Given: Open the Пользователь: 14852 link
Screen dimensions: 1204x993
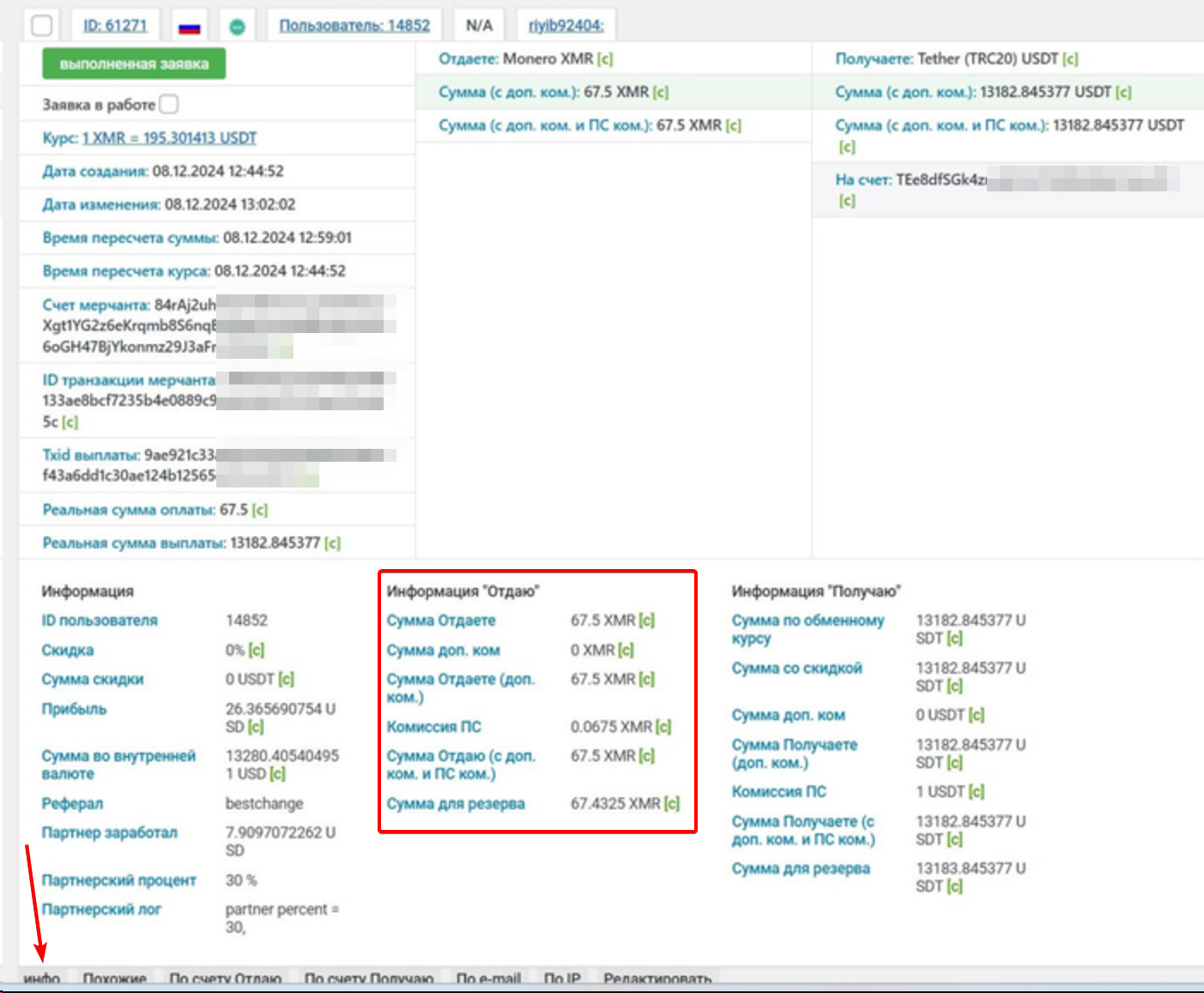Looking at the screenshot, I should (x=354, y=26).
